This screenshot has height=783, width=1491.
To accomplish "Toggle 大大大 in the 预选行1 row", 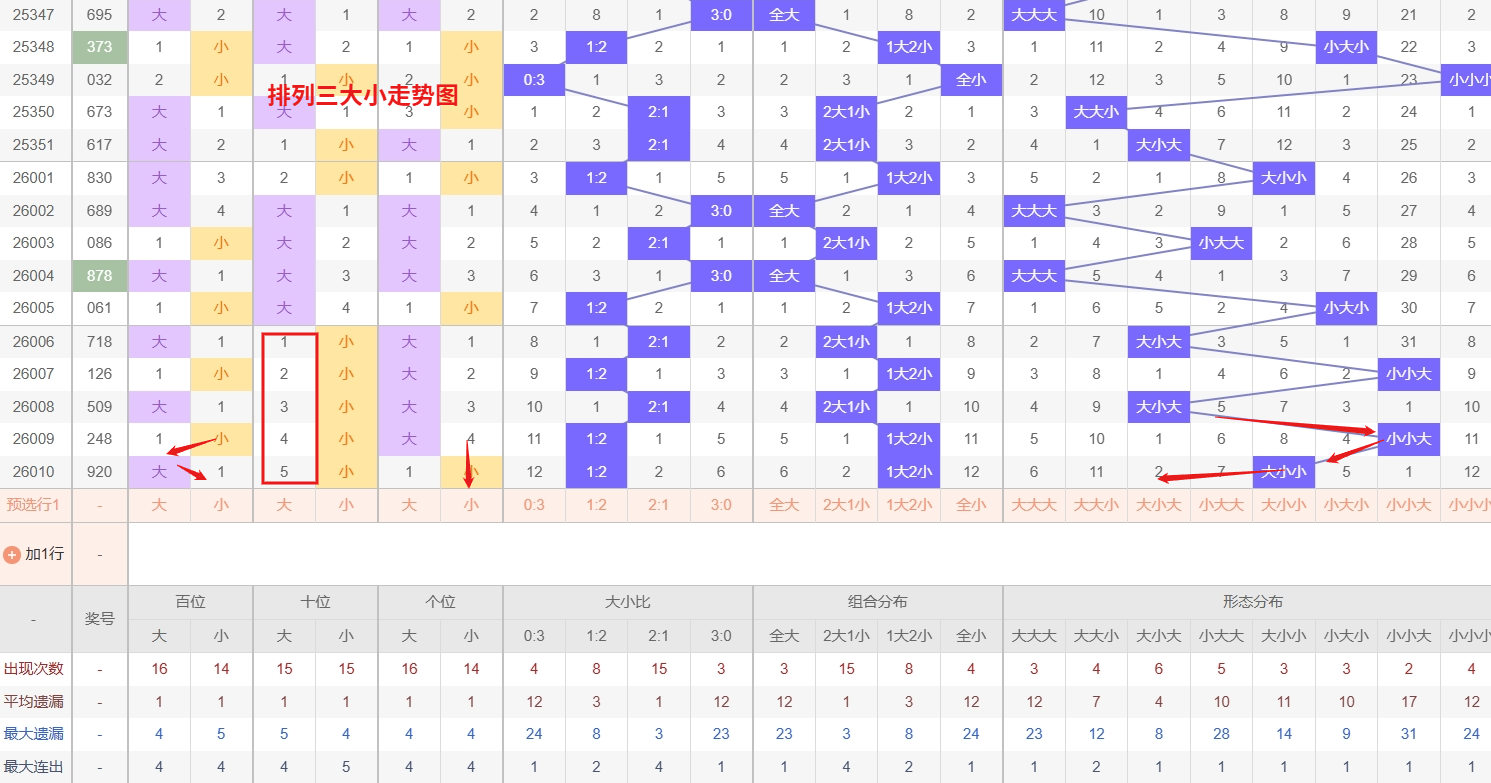I will point(1034,505).
